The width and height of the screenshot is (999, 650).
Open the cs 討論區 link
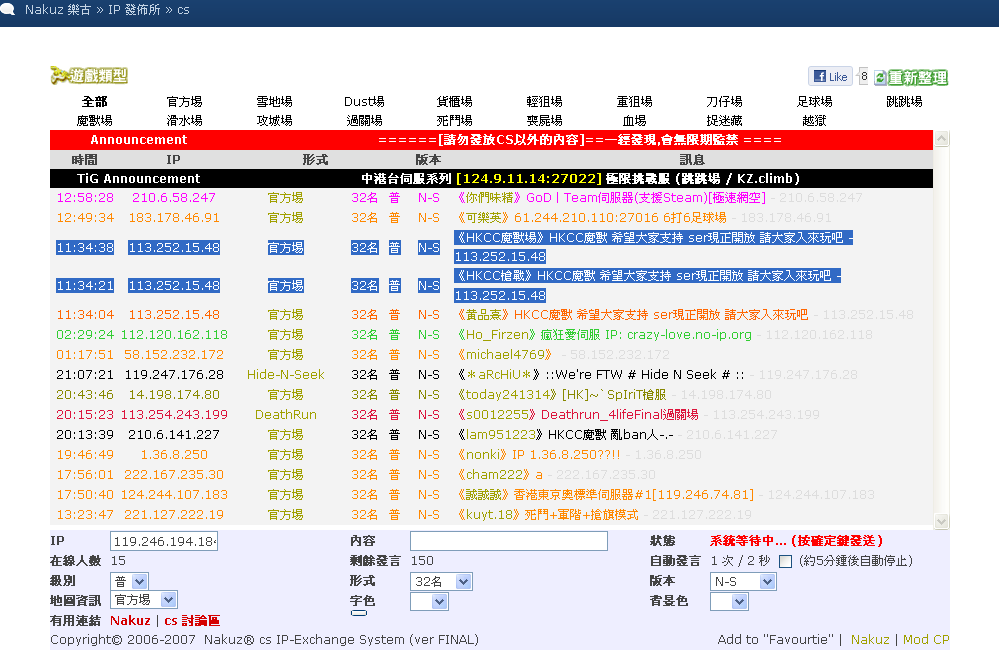coord(192,621)
